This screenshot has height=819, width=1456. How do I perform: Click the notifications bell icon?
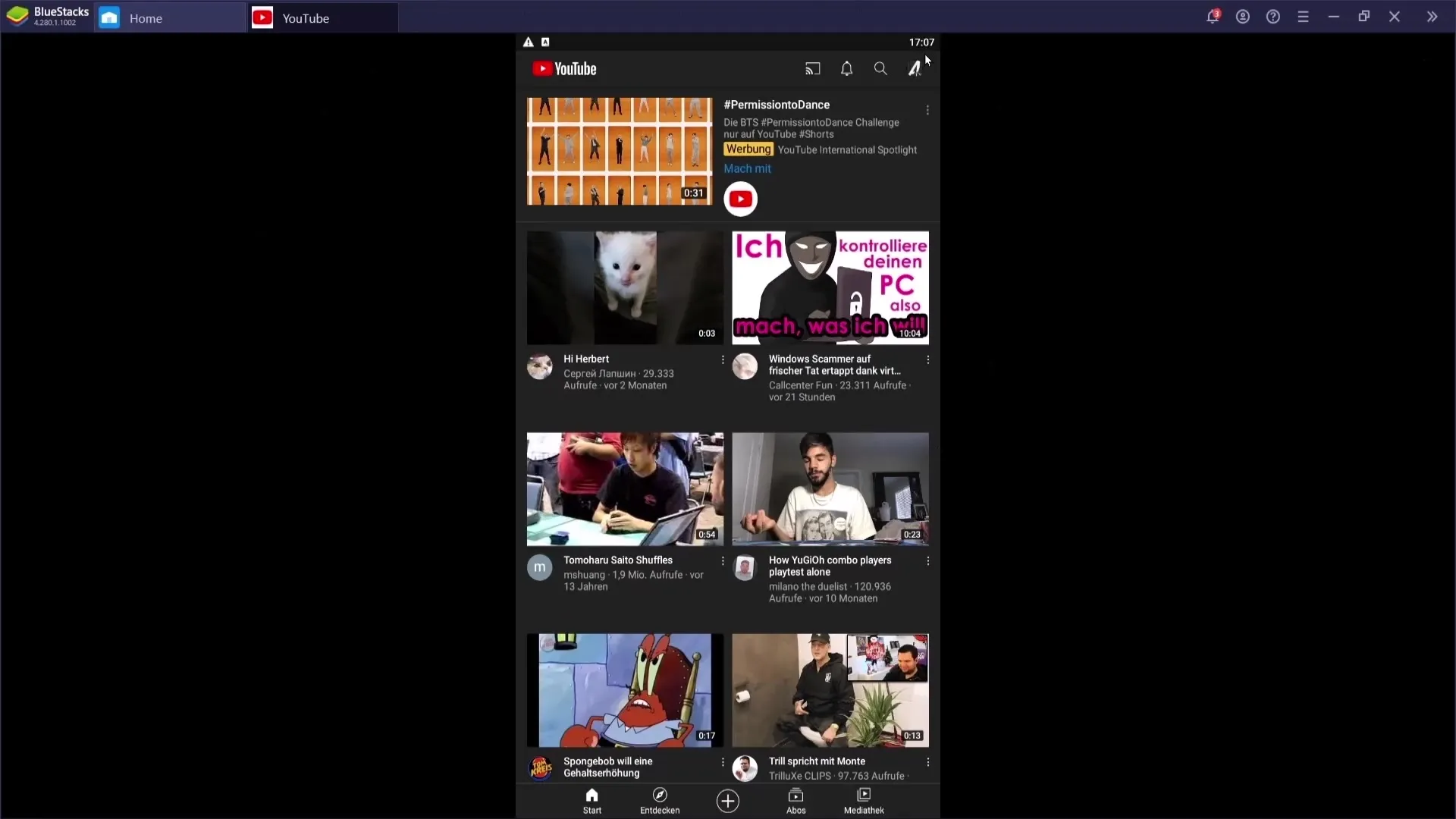[846, 68]
